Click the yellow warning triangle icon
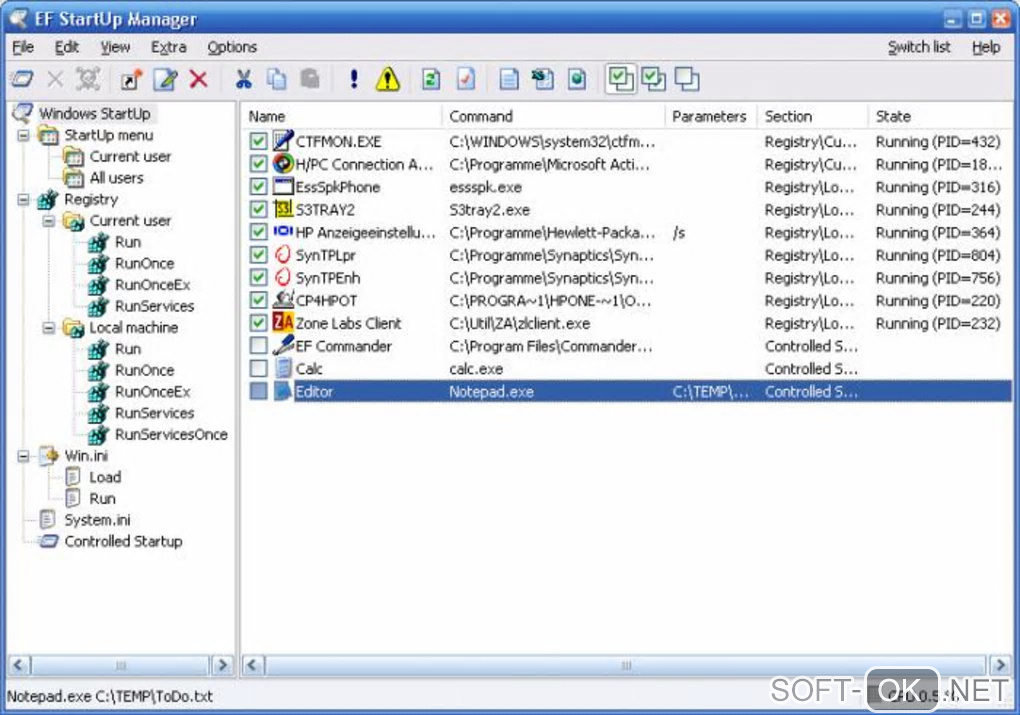The image size is (1020, 715). pos(388,79)
